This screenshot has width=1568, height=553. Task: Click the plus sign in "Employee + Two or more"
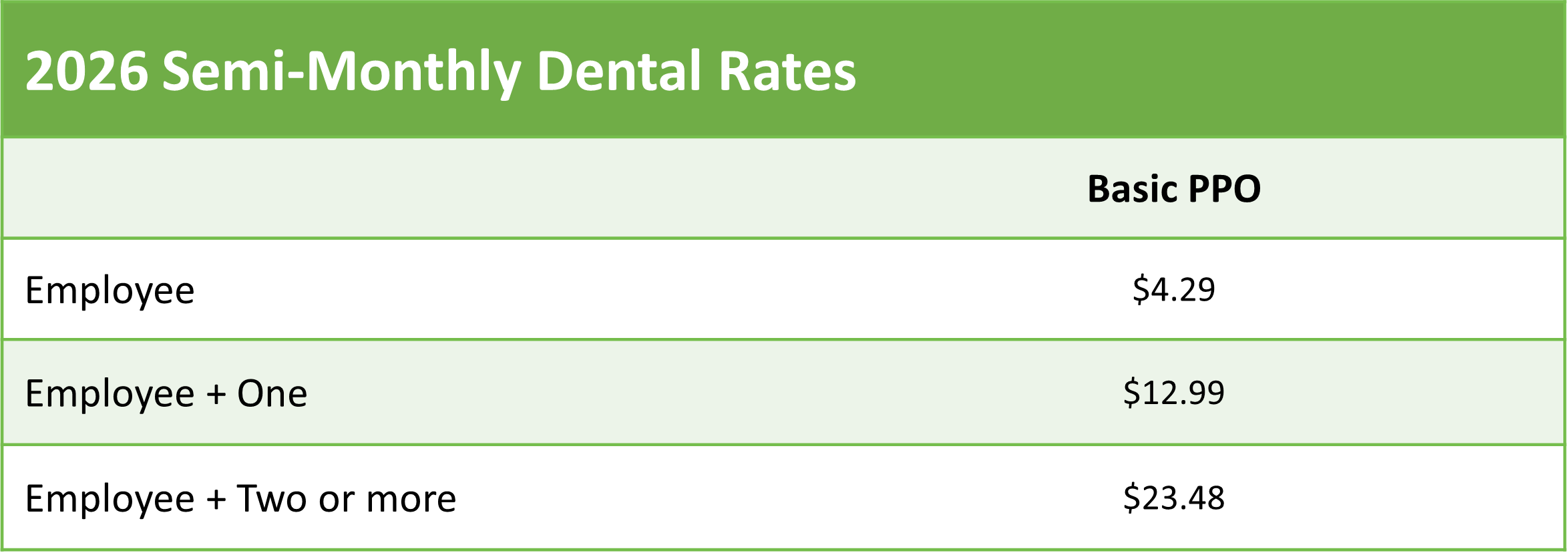coord(216,500)
